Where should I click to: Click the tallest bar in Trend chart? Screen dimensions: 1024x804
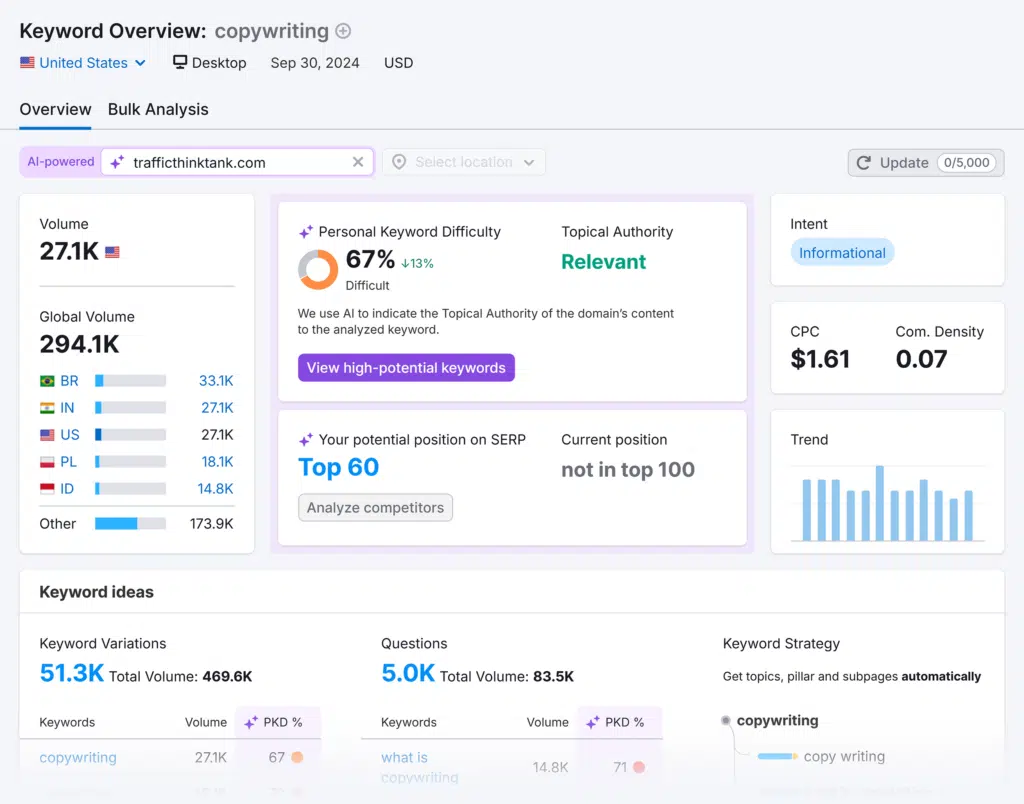880,503
